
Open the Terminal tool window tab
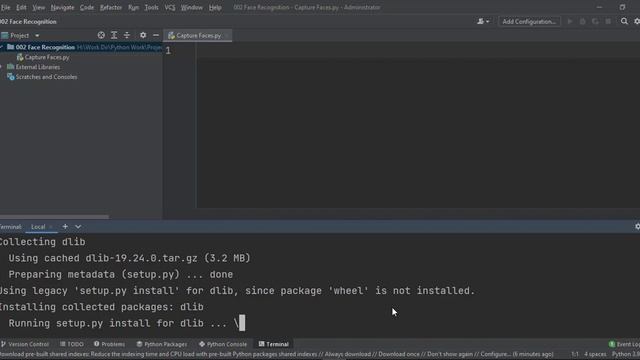[273, 344]
